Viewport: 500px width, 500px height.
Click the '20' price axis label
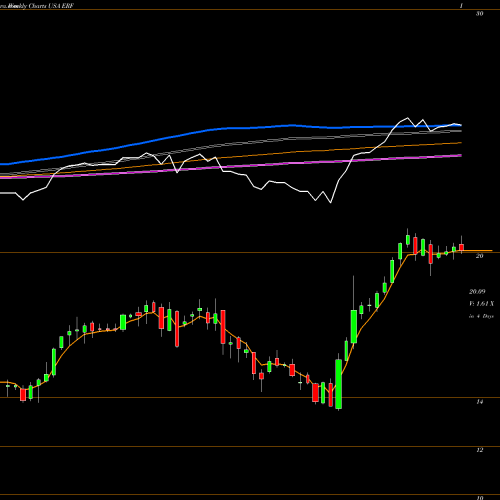point(479,256)
